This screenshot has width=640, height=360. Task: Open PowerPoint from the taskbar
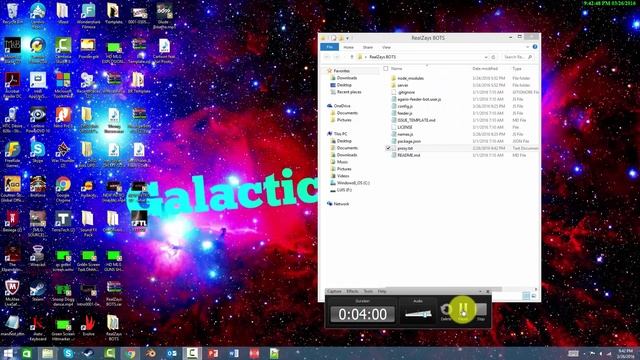click(x=213, y=353)
